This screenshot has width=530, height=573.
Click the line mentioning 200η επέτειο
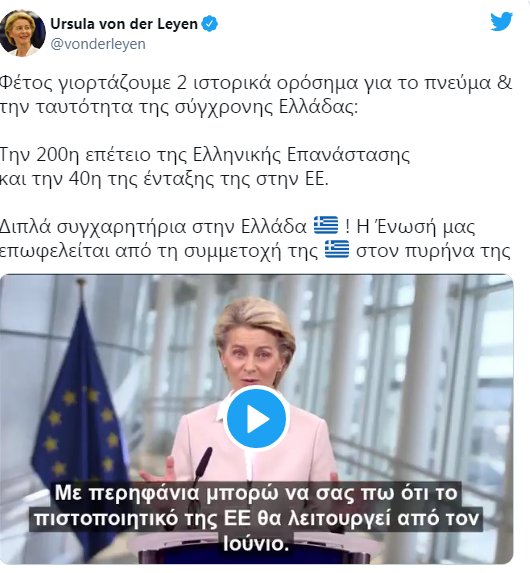205,155
